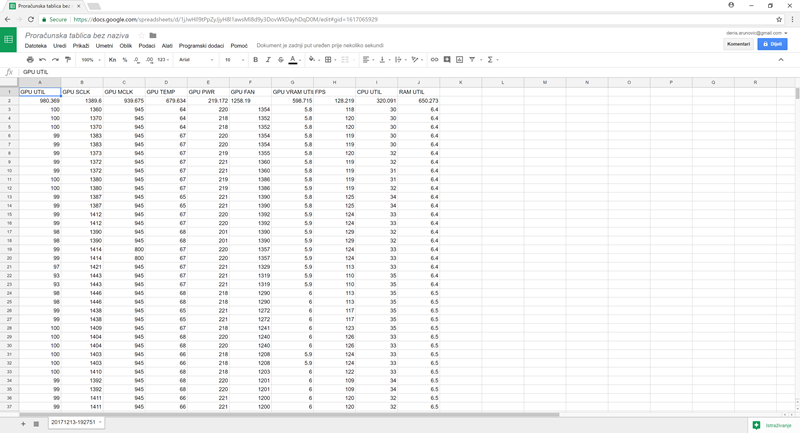This screenshot has height=433, width=800.
Task: Open the Umetni menu
Action: click(104, 45)
